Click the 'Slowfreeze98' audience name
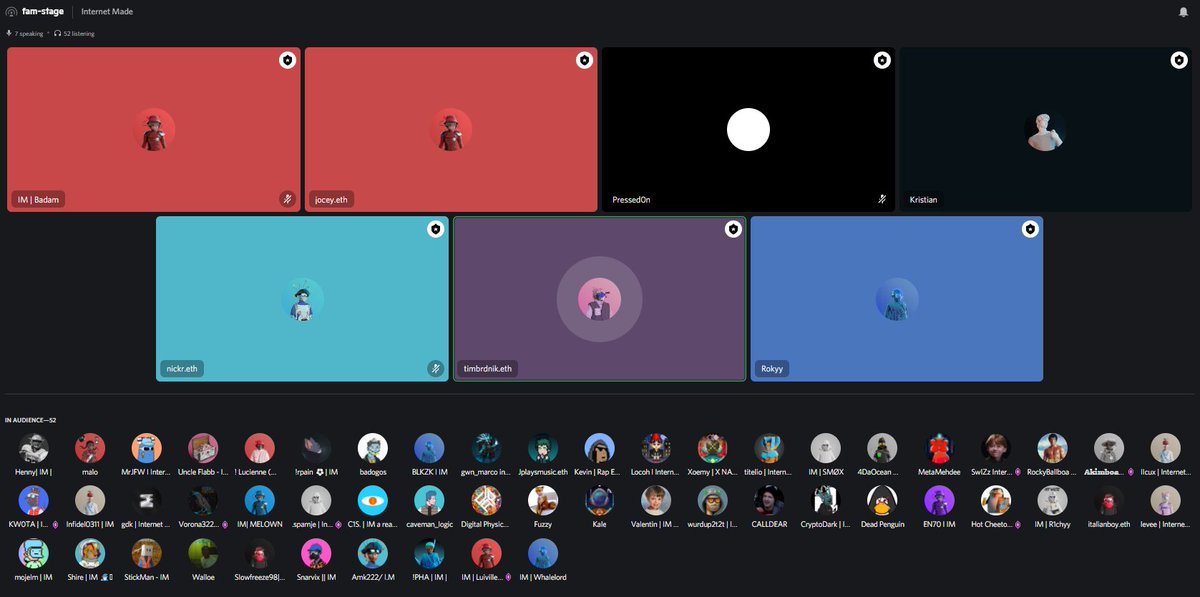This screenshot has height=597, width=1200. 260,576
